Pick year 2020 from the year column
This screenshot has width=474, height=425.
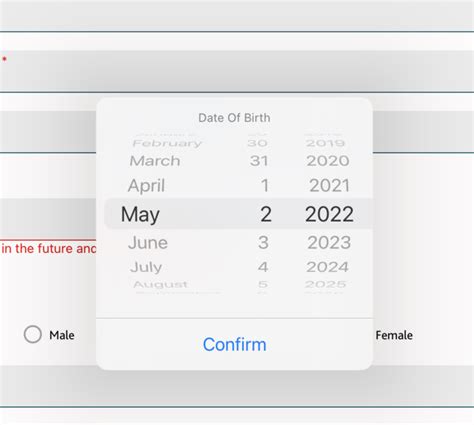(328, 161)
